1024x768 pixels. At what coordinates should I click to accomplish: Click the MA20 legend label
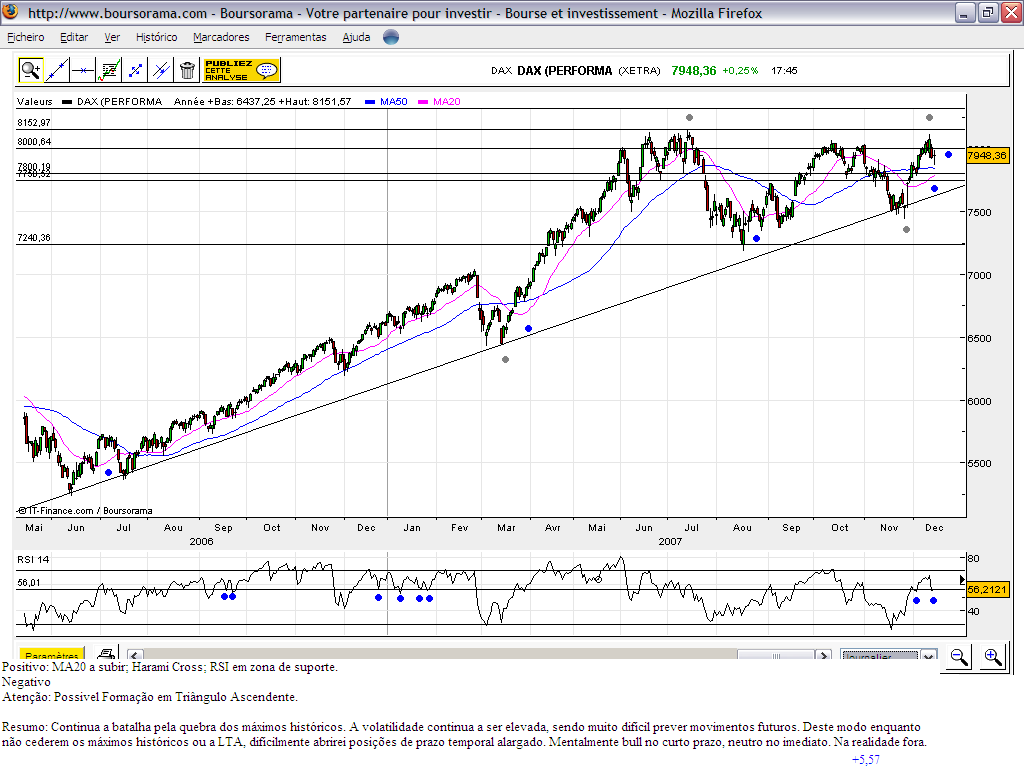tap(447, 101)
